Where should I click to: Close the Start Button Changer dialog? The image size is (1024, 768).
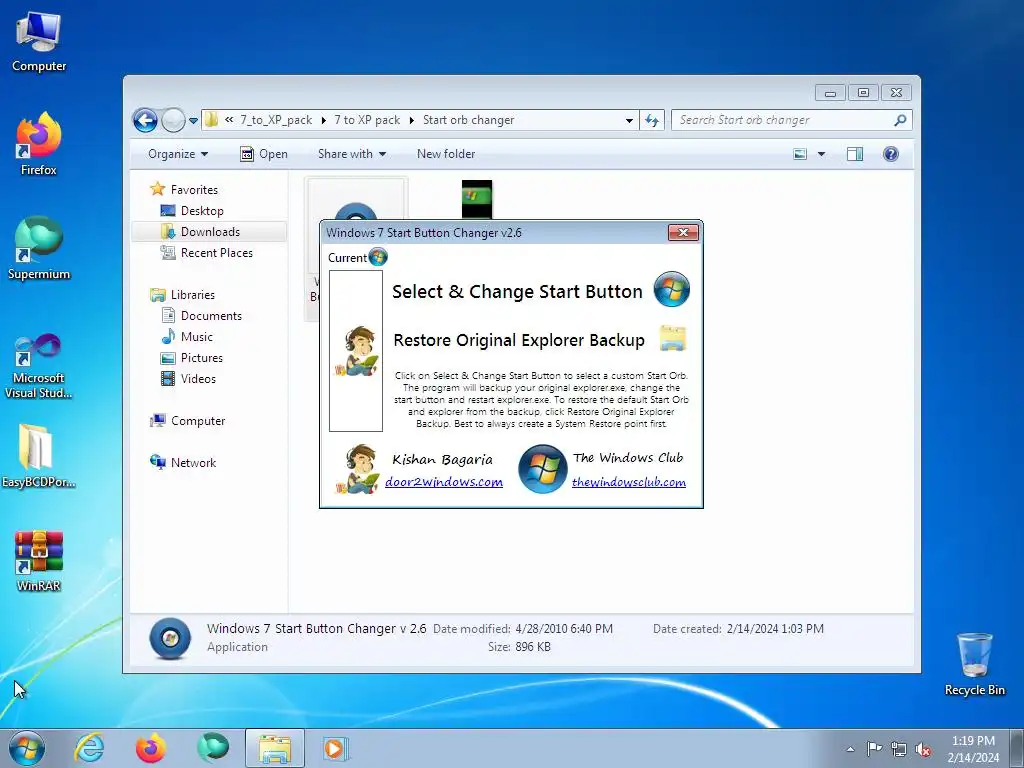(x=683, y=232)
